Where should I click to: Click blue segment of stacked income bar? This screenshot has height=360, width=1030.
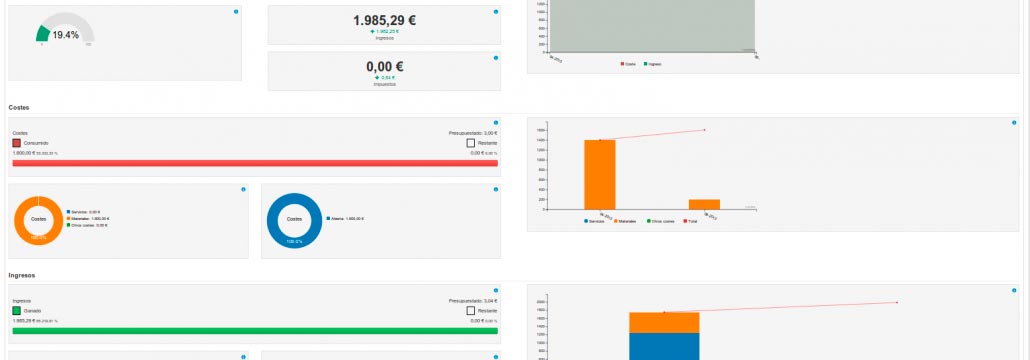click(x=664, y=346)
